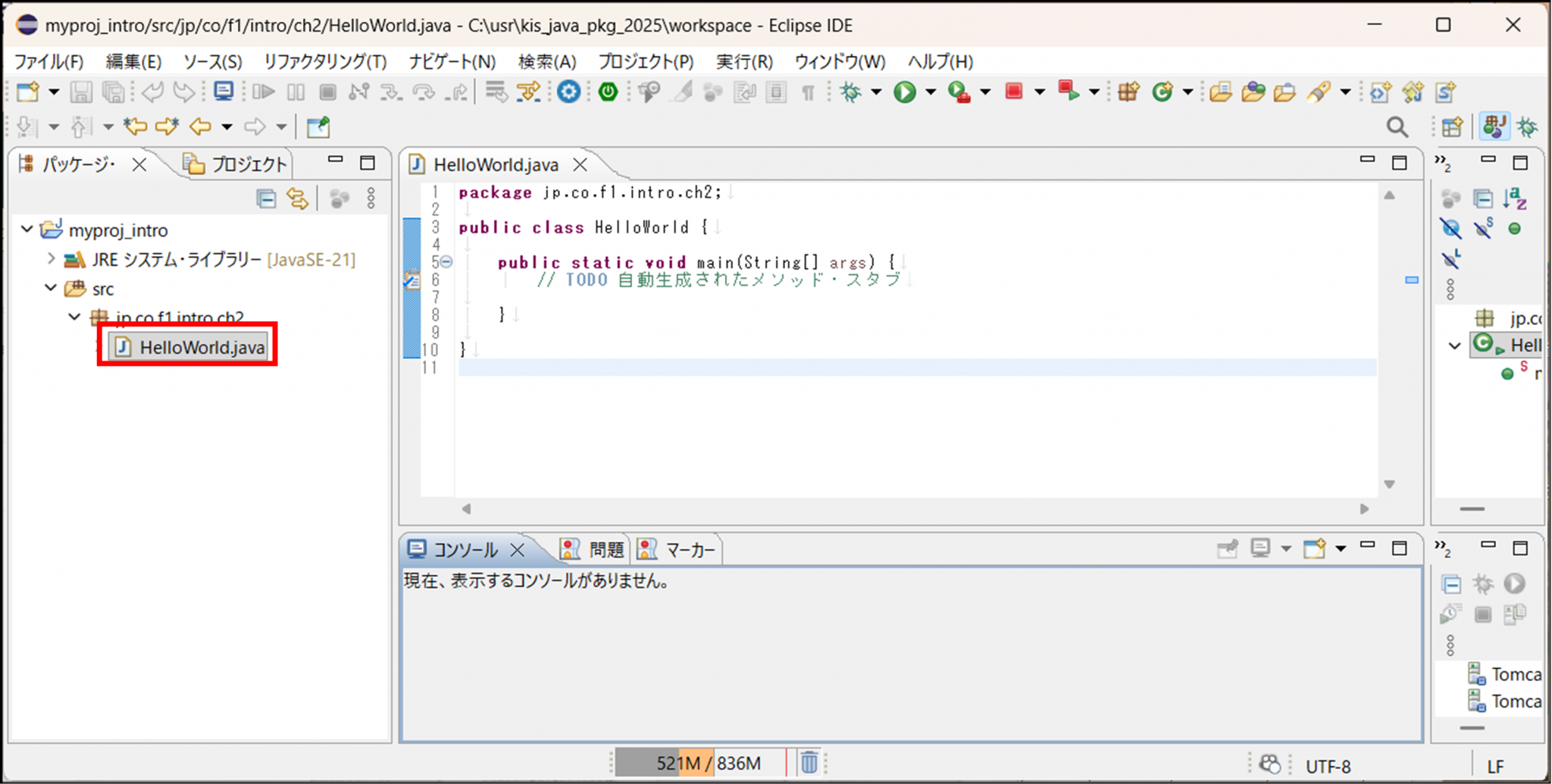Screen dimensions: 1552x784
Task: Click the editor vertical scrollbar down arrow
Action: click(1389, 484)
